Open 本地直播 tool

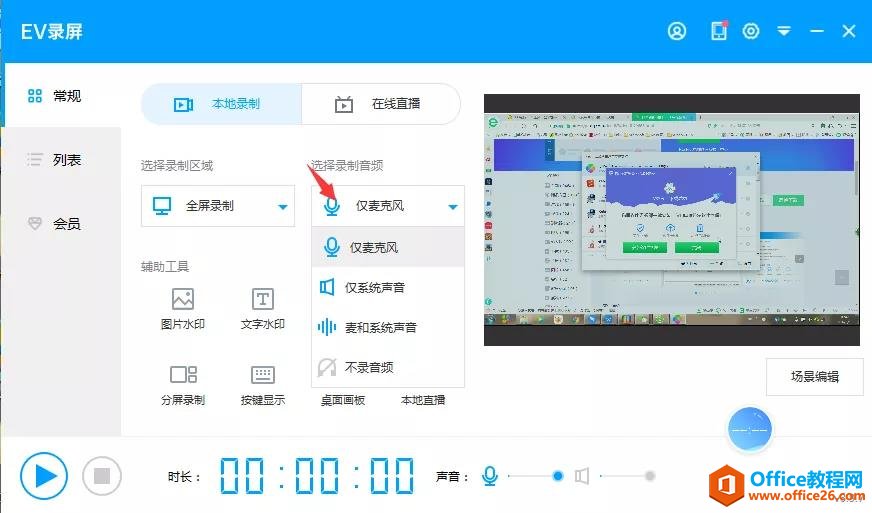point(423,400)
